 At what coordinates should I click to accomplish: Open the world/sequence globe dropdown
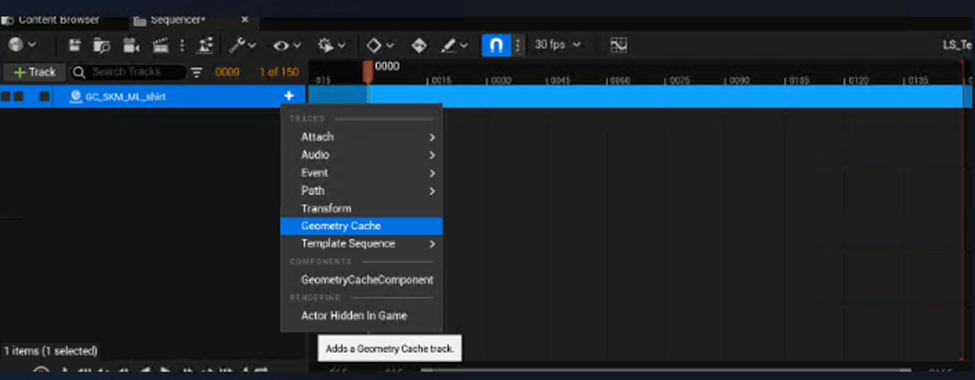point(22,45)
